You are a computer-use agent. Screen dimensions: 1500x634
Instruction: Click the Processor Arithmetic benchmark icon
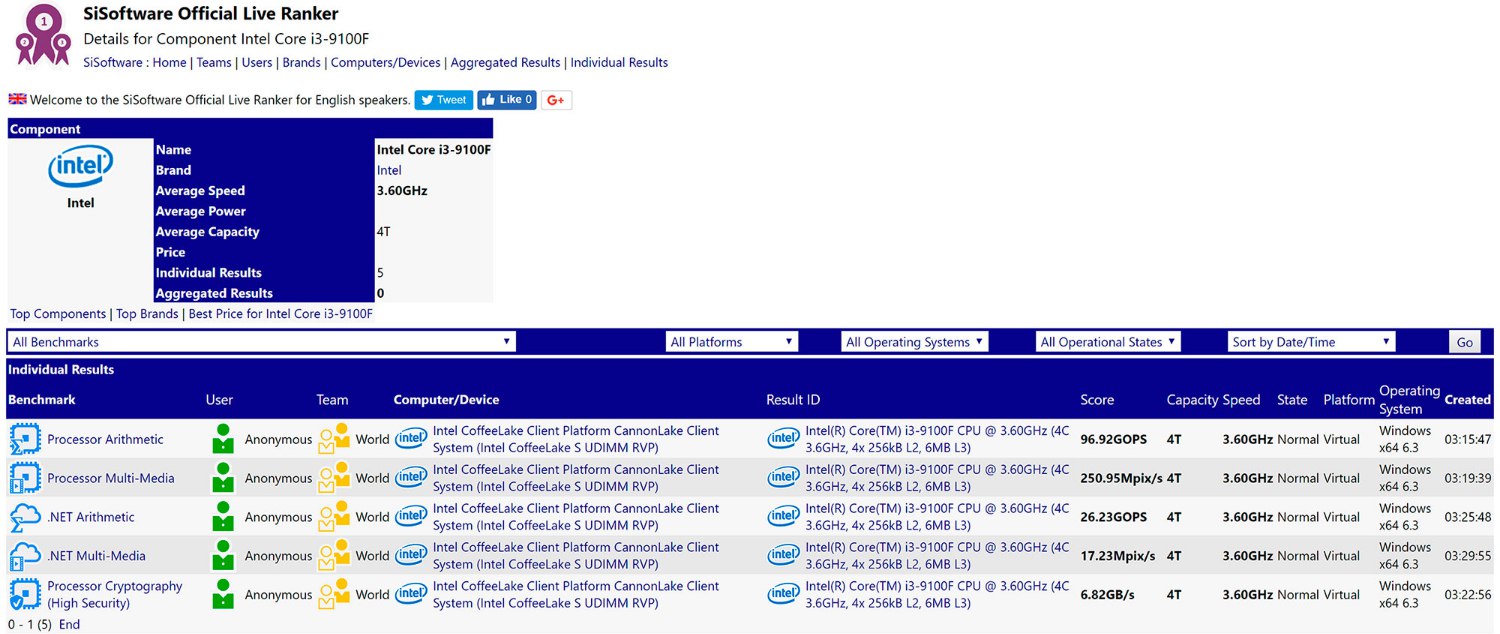24,439
